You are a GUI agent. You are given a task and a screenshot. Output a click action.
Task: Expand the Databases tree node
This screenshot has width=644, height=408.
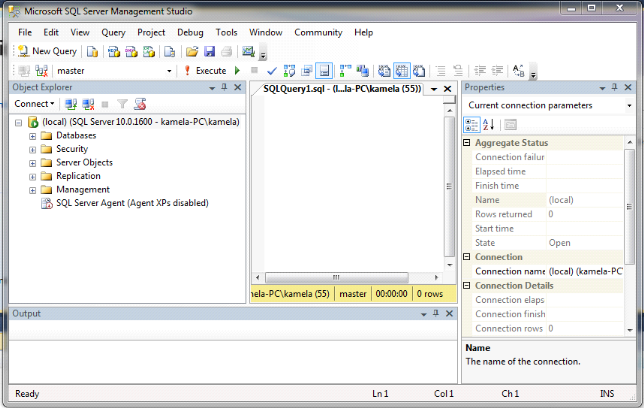(33, 136)
